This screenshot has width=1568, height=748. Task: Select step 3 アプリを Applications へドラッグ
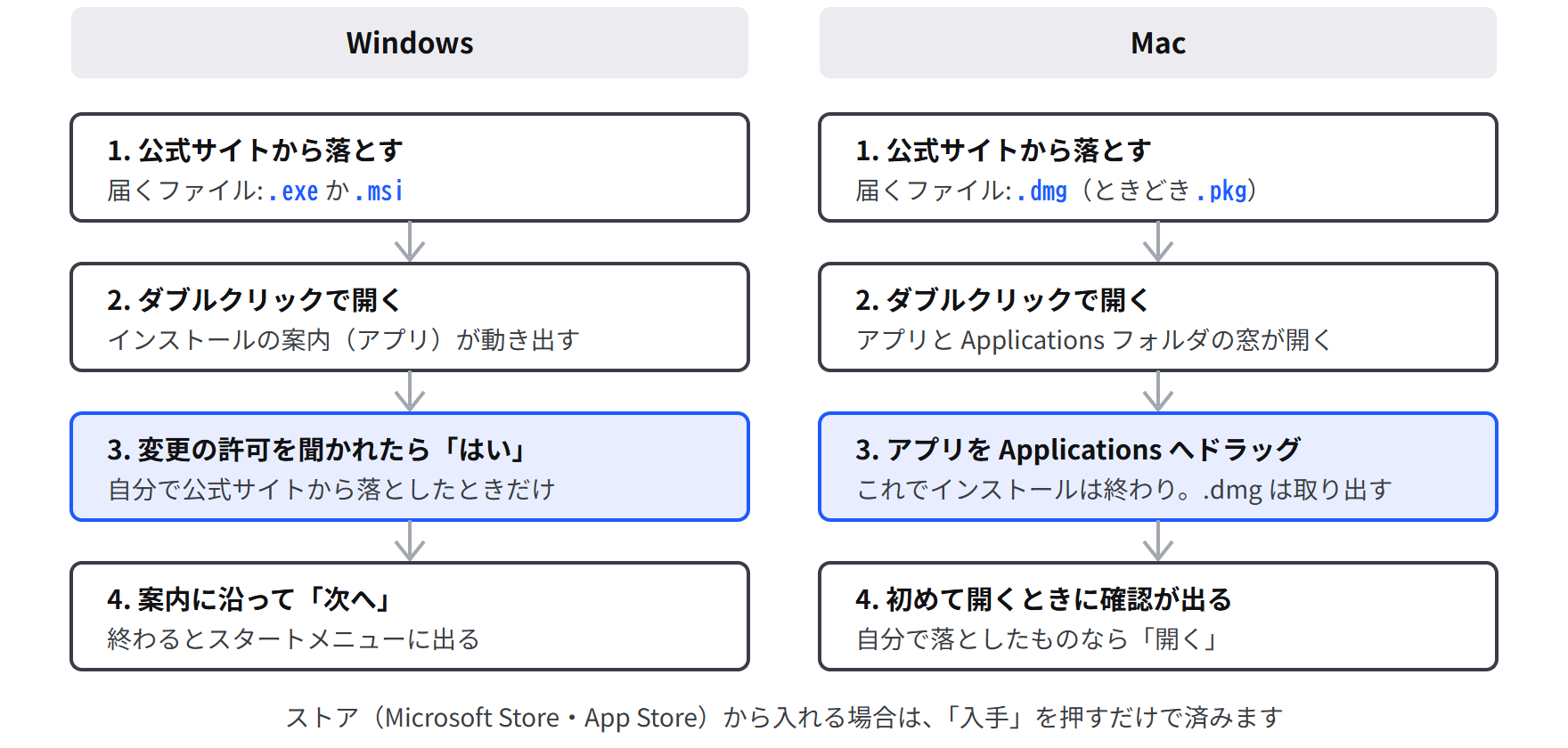click(1158, 467)
